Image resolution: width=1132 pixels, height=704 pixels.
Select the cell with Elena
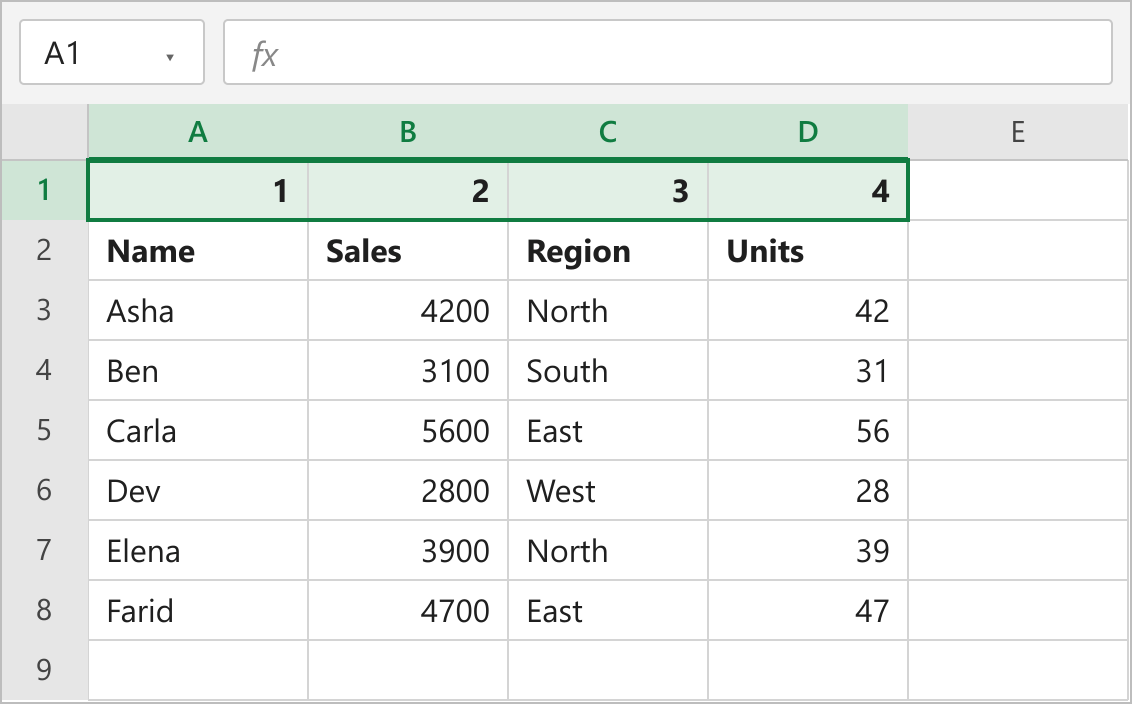[x=198, y=549]
